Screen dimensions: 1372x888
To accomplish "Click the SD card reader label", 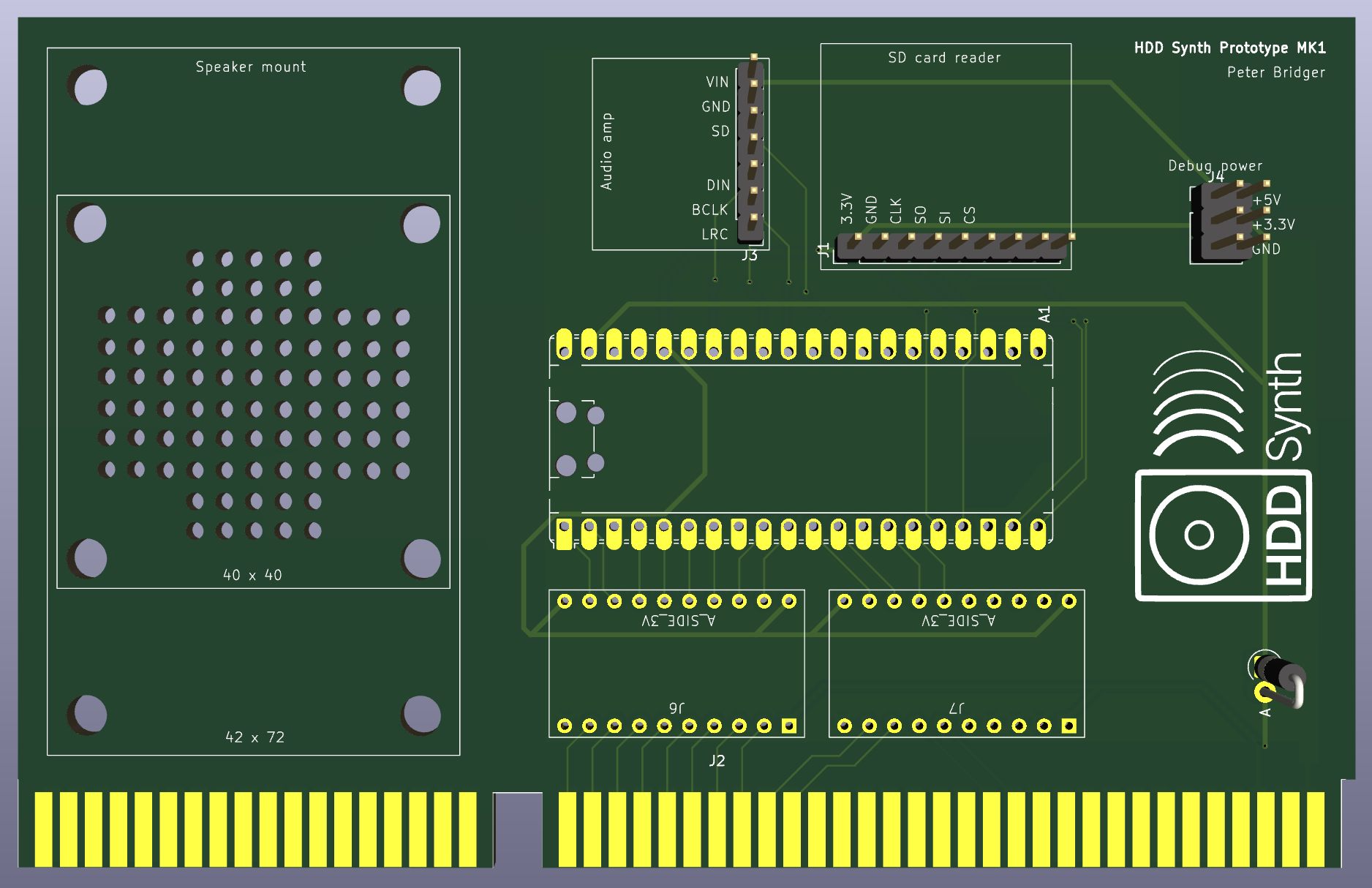I will pos(944,58).
